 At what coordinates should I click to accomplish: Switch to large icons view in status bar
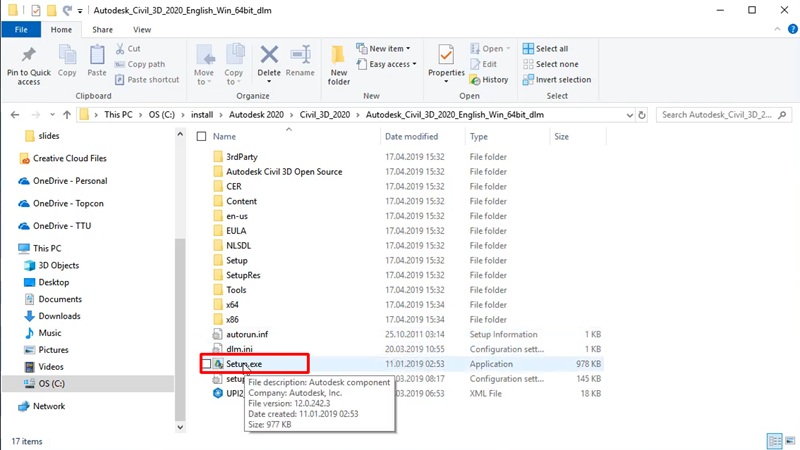tap(790, 441)
